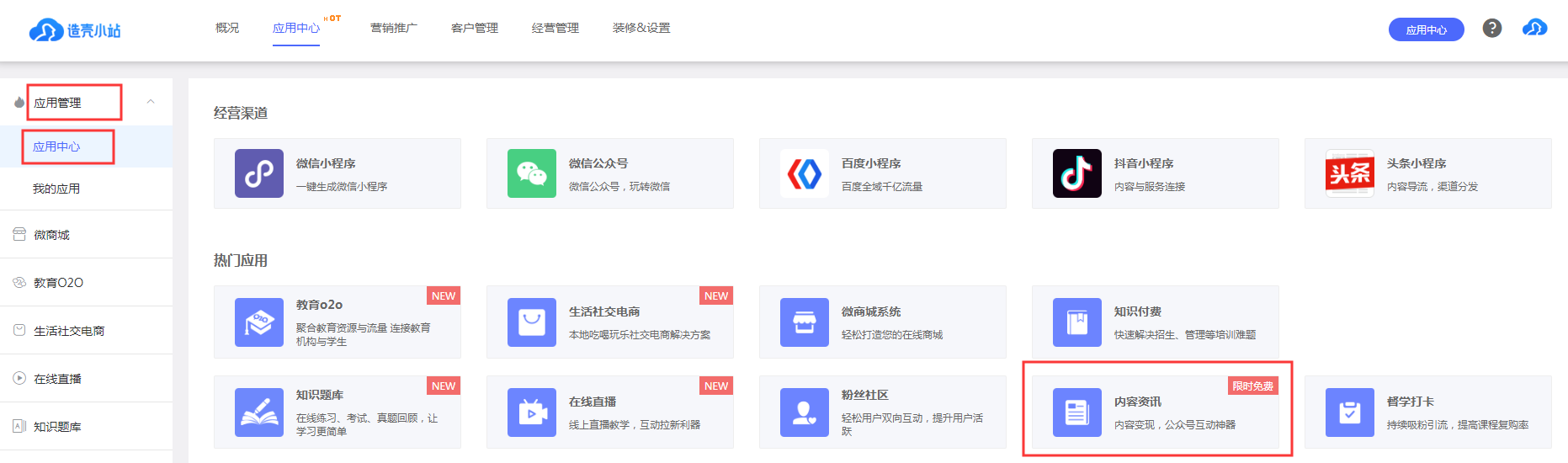Click the 微商城 sidebar shop icon

click(x=19, y=234)
